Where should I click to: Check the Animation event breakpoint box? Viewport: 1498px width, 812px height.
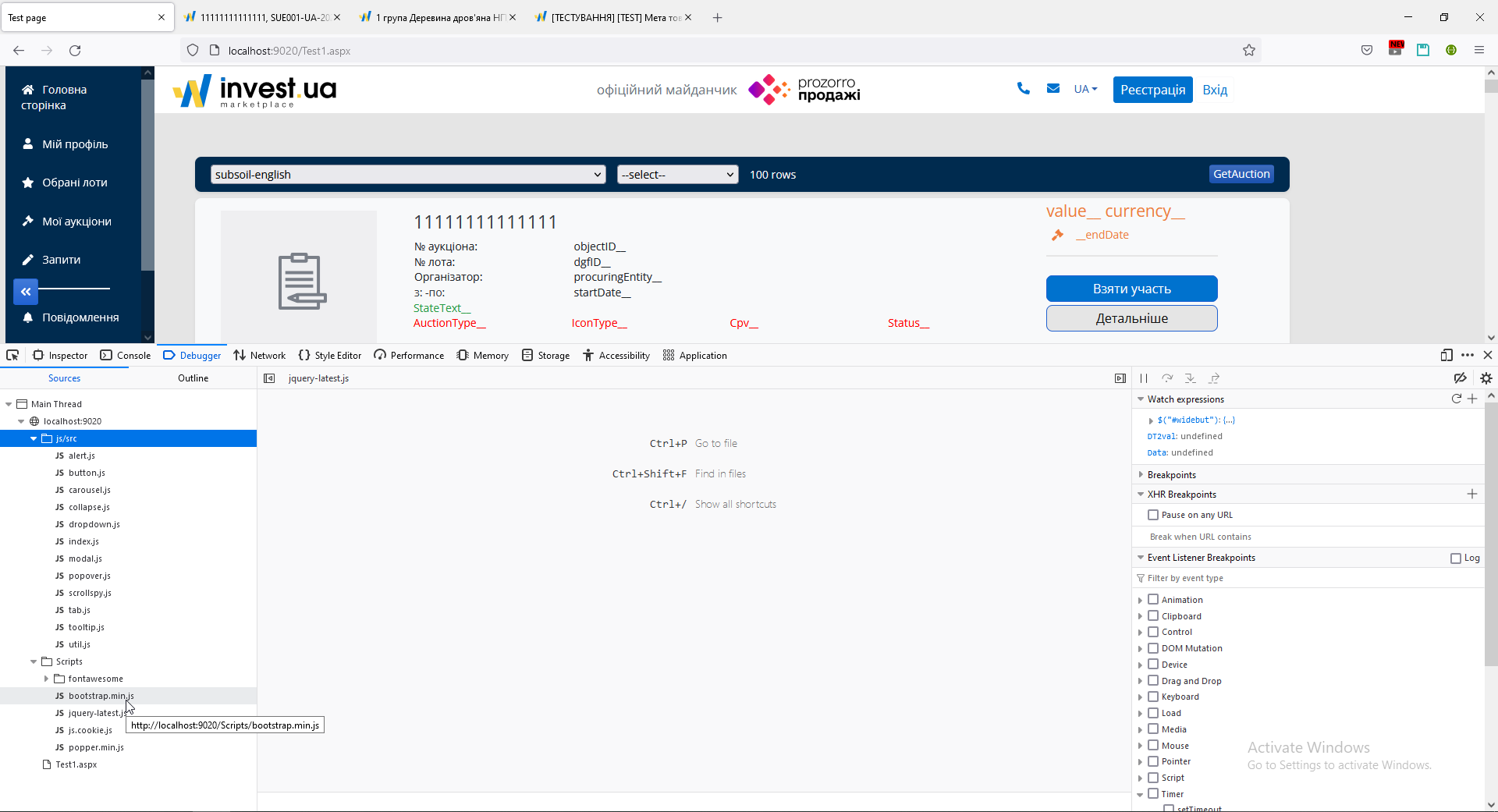[x=1153, y=599]
